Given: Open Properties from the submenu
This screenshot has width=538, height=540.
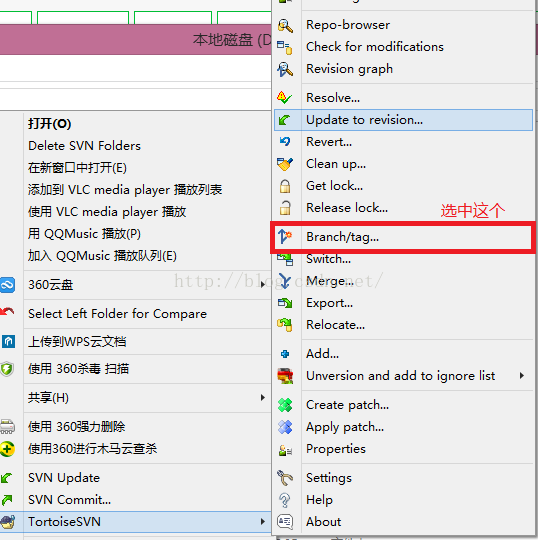Looking at the screenshot, I should pos(336,449).
